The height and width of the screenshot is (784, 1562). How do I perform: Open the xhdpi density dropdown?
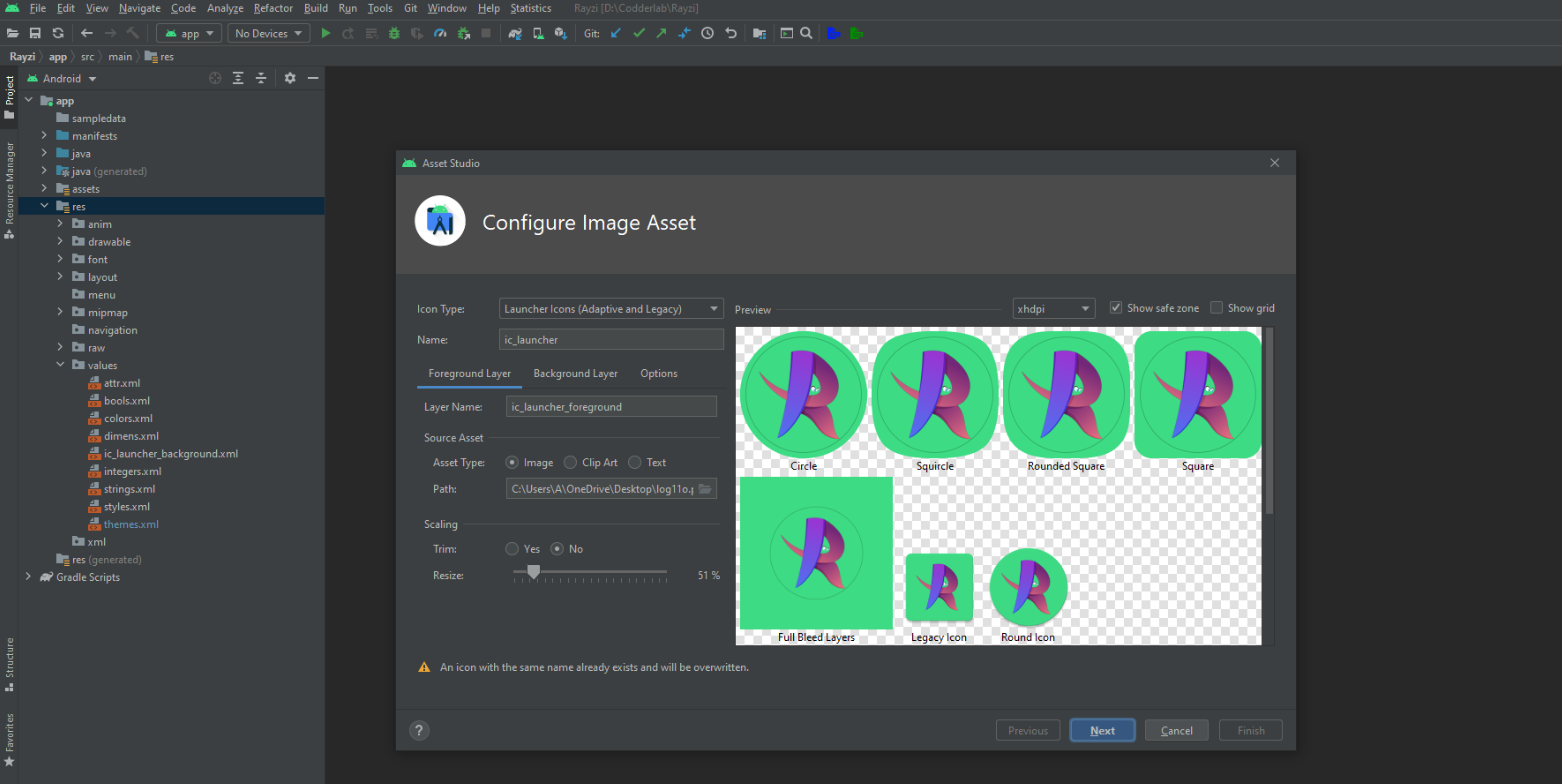point(1053,309)
